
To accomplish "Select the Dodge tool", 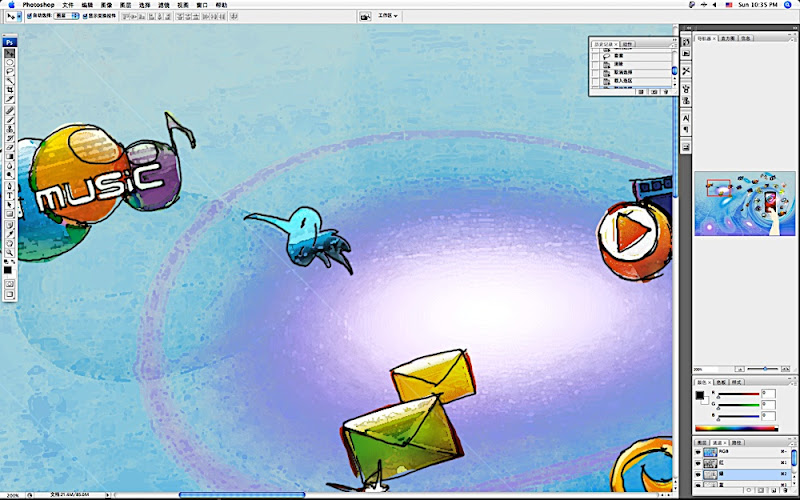I will 10,175.
